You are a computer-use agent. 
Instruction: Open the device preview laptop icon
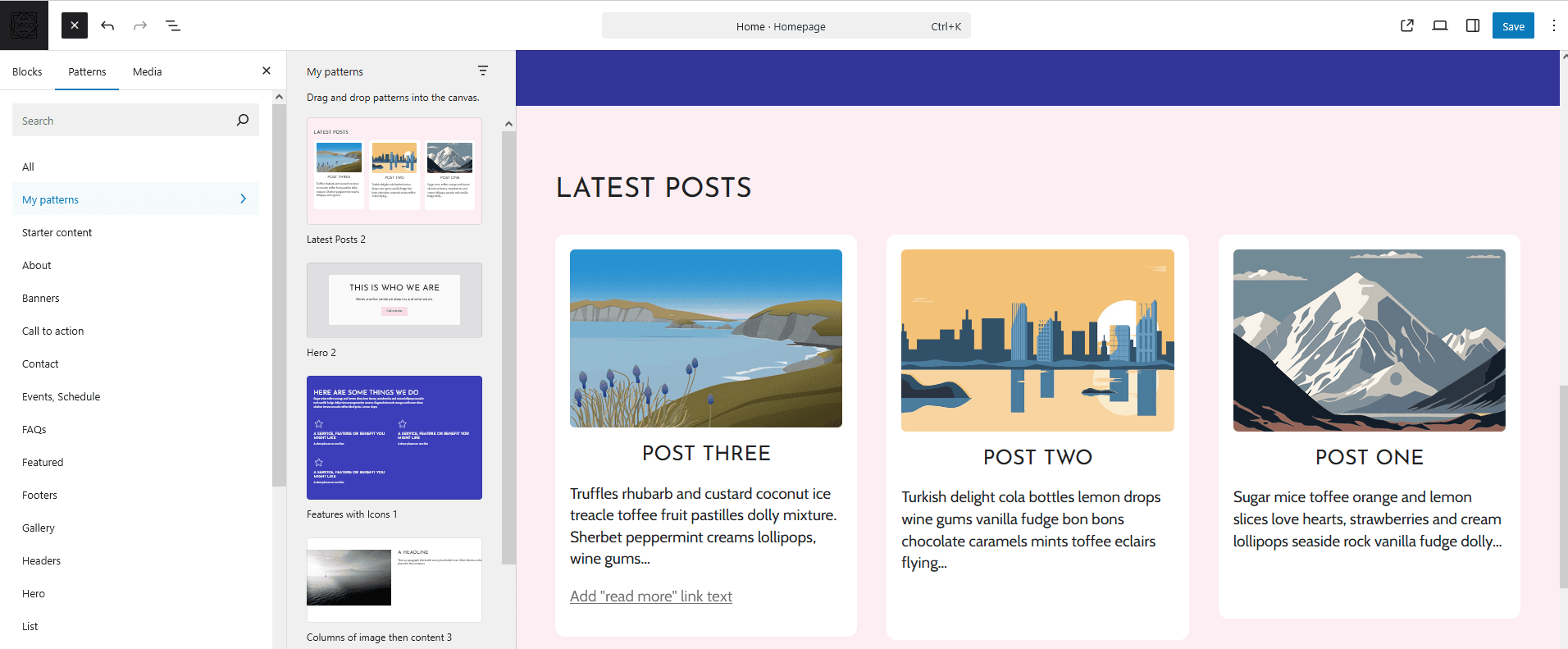coord(1440,25)
